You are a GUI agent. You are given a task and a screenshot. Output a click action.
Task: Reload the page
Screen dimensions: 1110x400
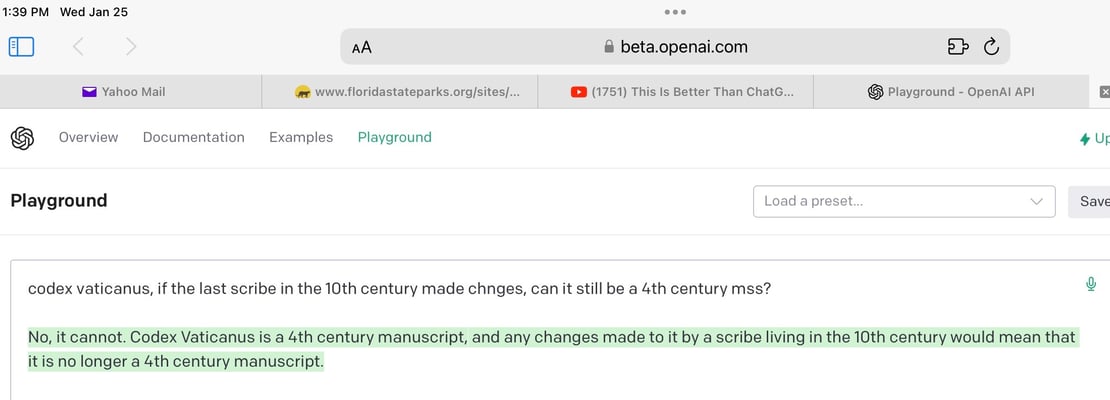tap(991, 46)
